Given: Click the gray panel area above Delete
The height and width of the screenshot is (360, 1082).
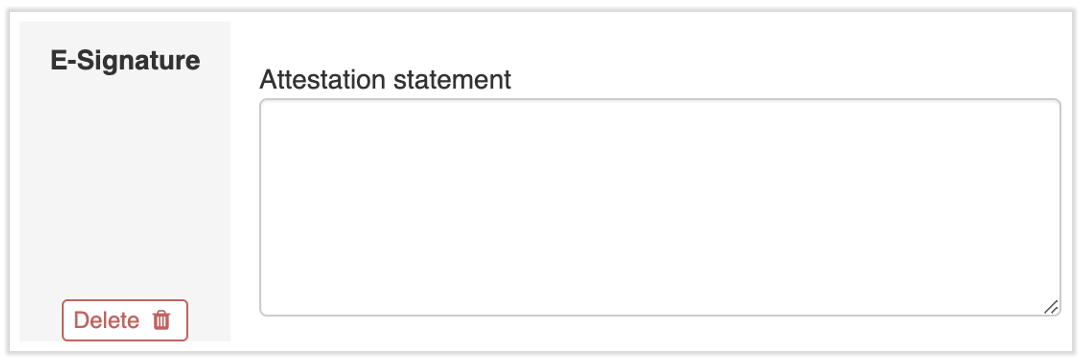Looking at the screenshot, I should [x=125, y=186].
